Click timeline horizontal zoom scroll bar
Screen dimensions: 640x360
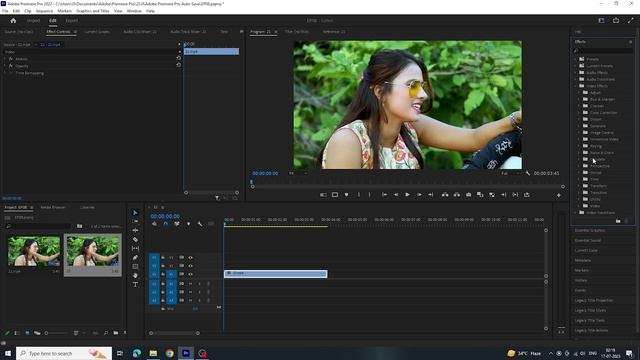pyautogui.click(x=174, y=333)
